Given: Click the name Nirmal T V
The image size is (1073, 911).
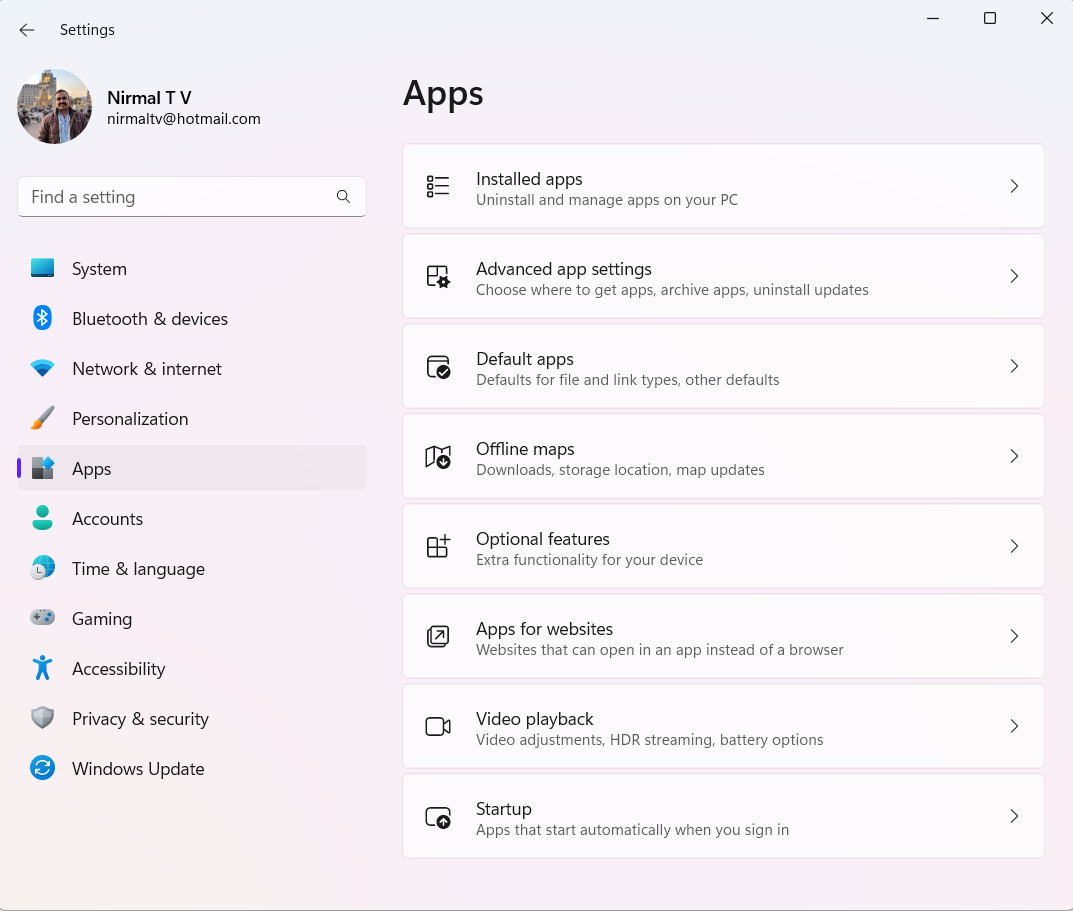Looking at the screenshot, I should pyautogui.click(x=149, y=98).
